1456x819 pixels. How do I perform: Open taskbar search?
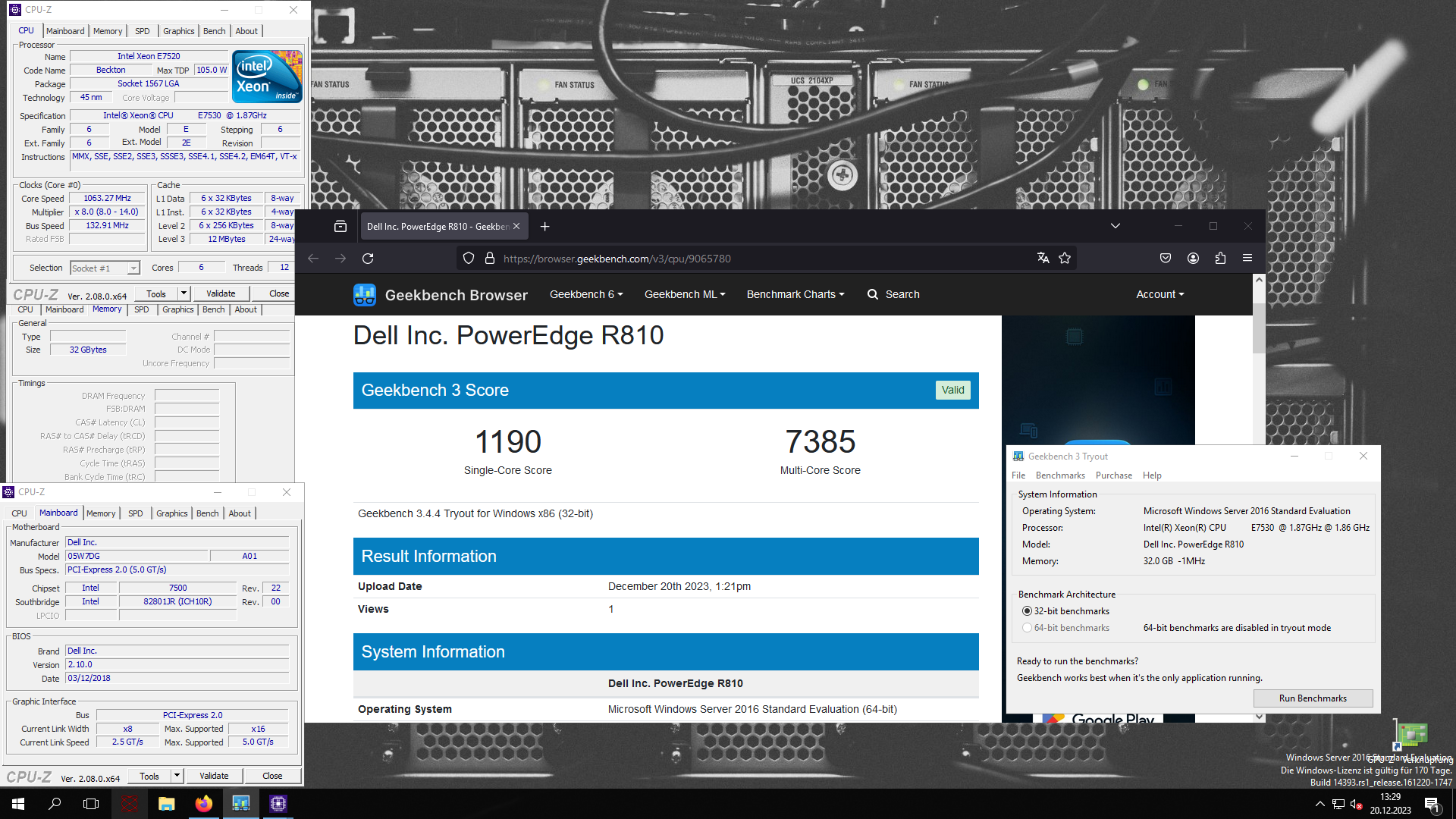(x=55, y=804)
